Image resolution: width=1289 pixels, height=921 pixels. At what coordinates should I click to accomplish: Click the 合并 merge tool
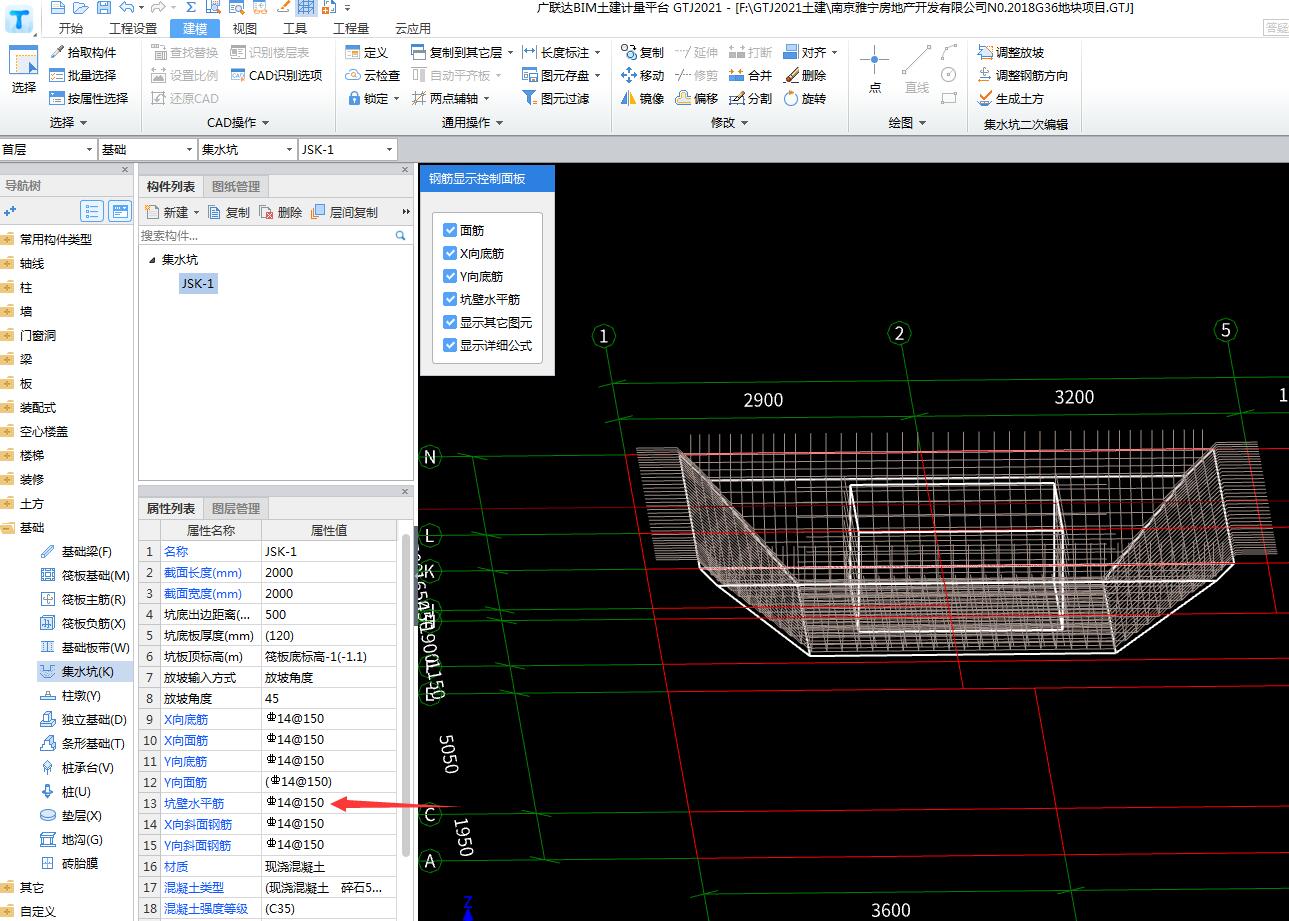pyautogui.click(x=751, y=75)
